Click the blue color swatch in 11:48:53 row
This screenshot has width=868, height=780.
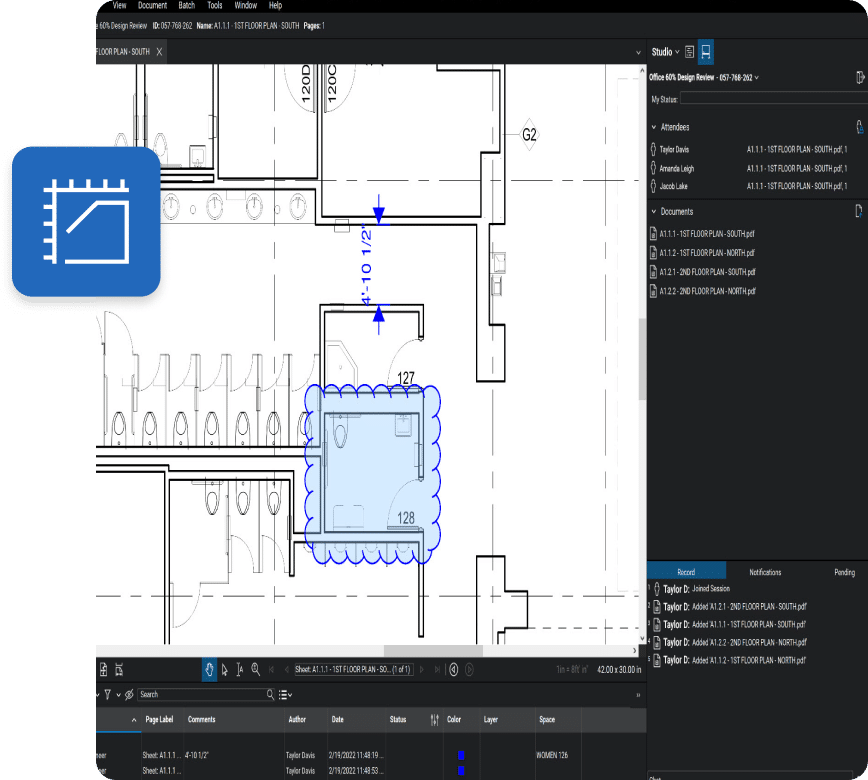461,771
